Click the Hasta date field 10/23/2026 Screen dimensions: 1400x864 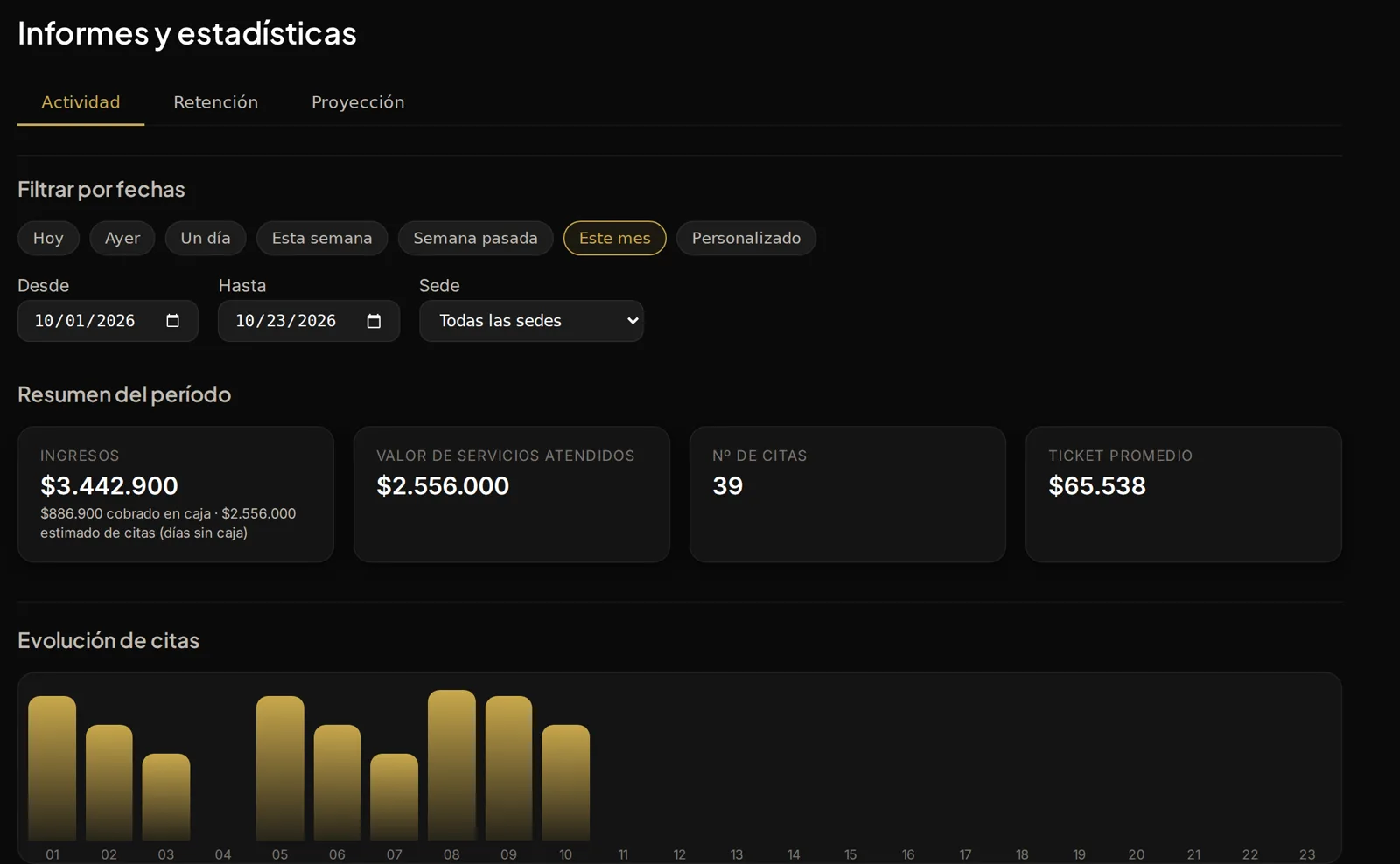point(309,321)
